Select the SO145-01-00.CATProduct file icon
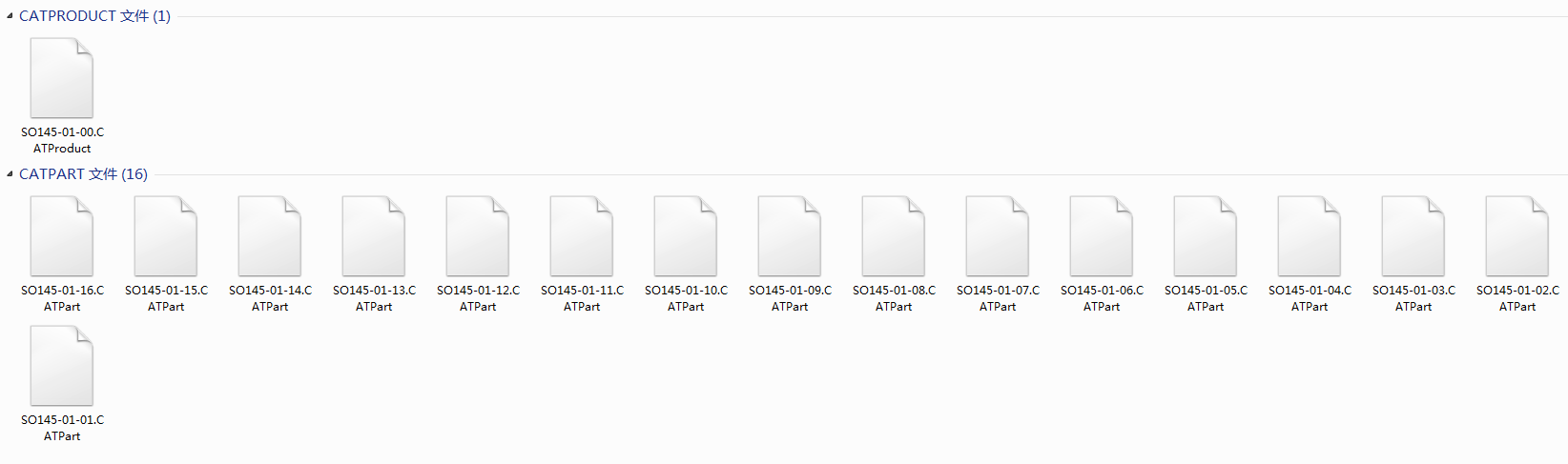 point(62,78)
